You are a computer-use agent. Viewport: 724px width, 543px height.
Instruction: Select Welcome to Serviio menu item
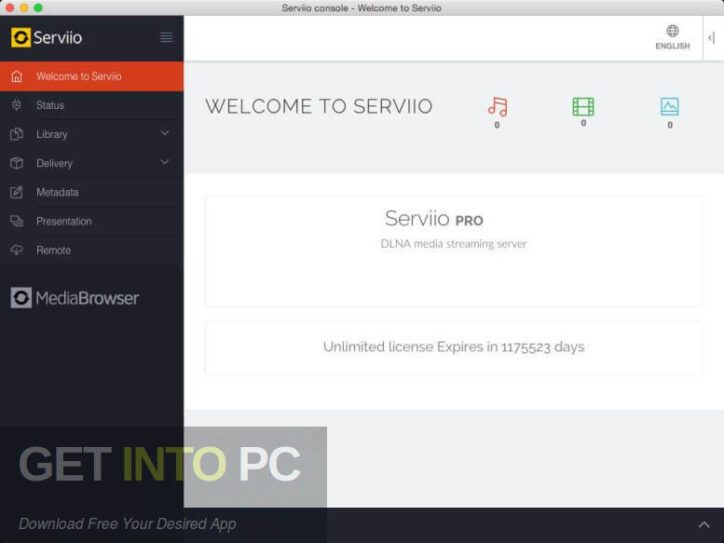click(x=92, y=76)
